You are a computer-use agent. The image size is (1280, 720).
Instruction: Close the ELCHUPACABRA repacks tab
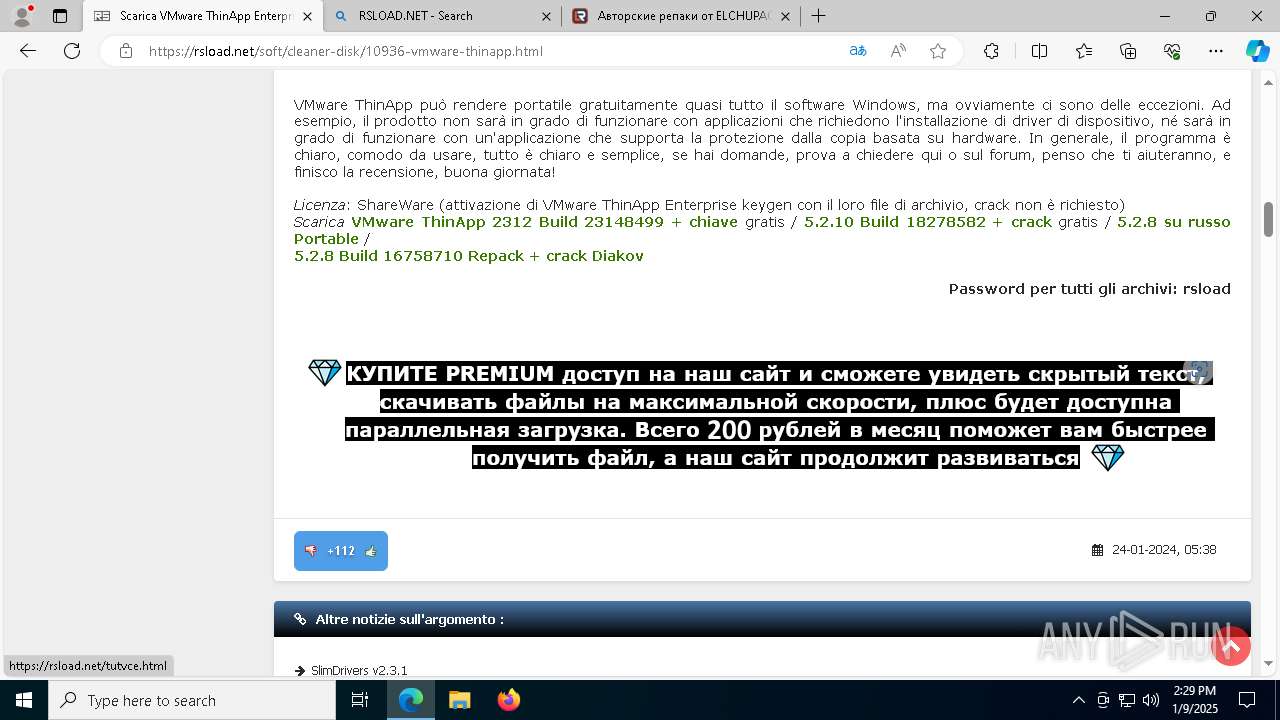[785, 16]
